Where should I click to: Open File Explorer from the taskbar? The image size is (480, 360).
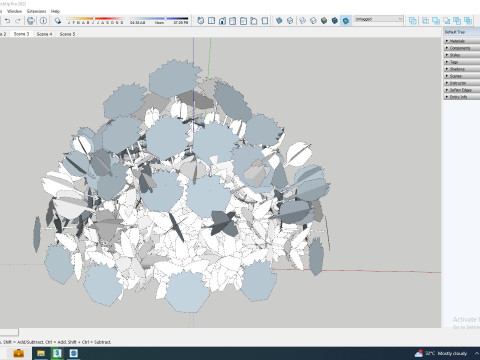click(x=41, y=353)
